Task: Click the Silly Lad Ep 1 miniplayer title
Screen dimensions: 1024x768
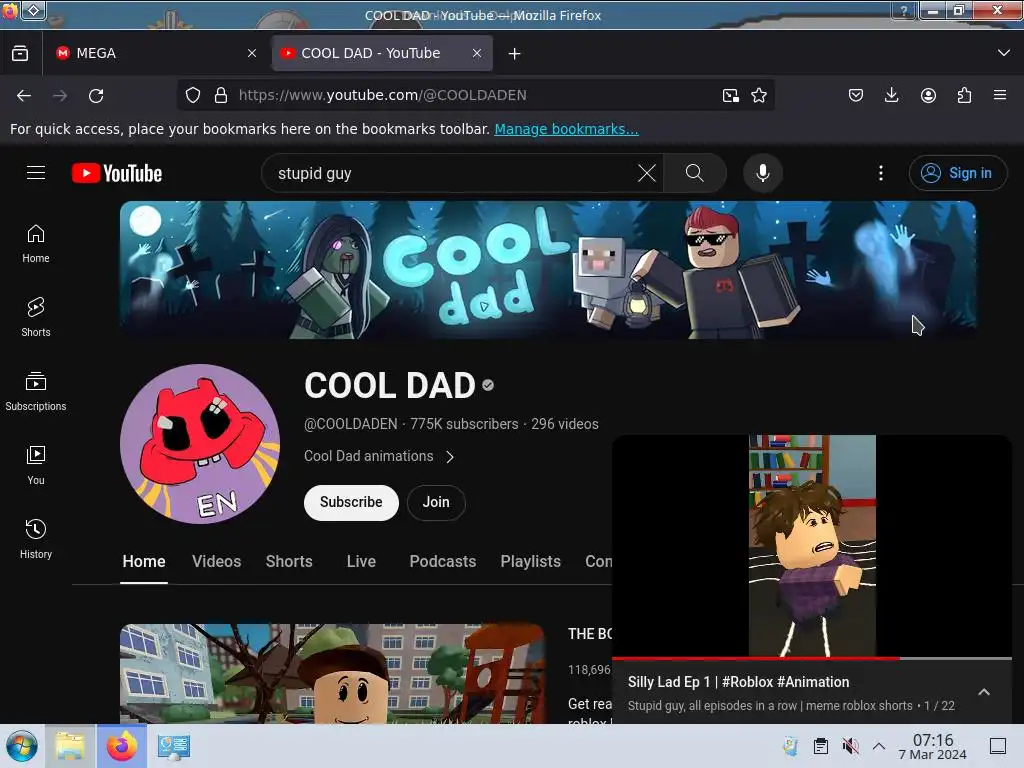Action: coord(739,682)
